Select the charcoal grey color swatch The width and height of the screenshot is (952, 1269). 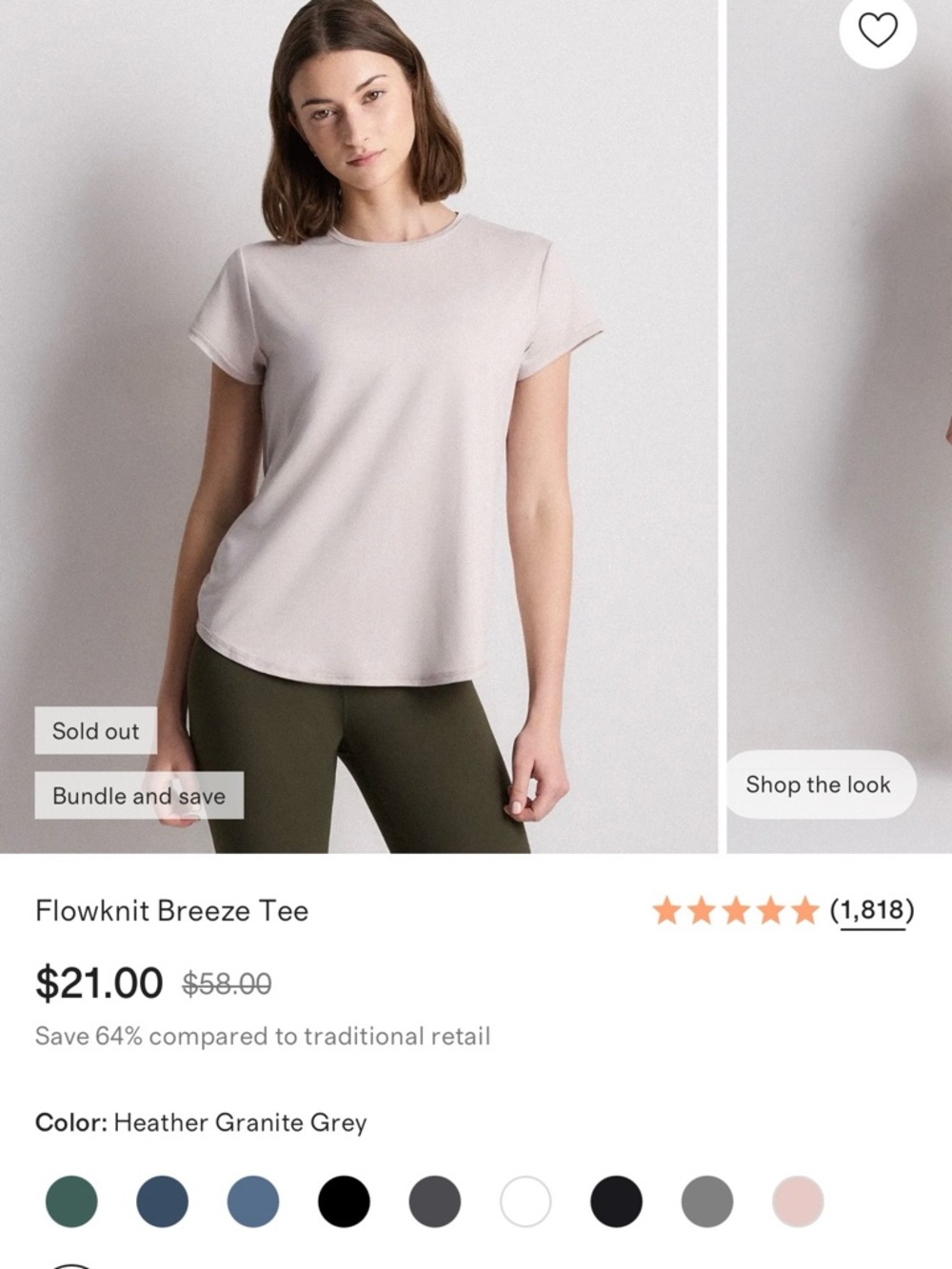point(433,1200)
